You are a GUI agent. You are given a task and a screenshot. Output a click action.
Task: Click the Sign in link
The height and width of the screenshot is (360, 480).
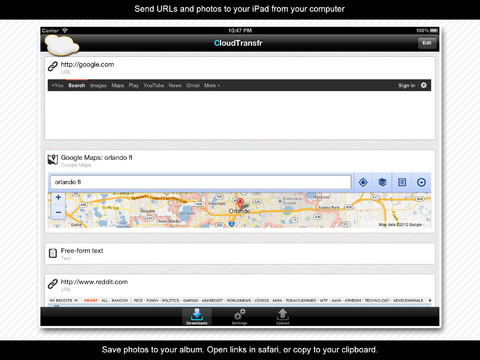tap(407, 85)
